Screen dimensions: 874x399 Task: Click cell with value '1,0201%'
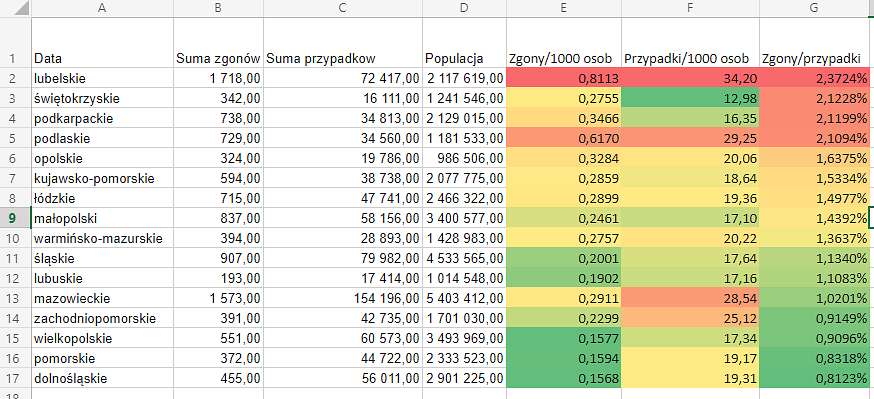[x=814, y=298]
